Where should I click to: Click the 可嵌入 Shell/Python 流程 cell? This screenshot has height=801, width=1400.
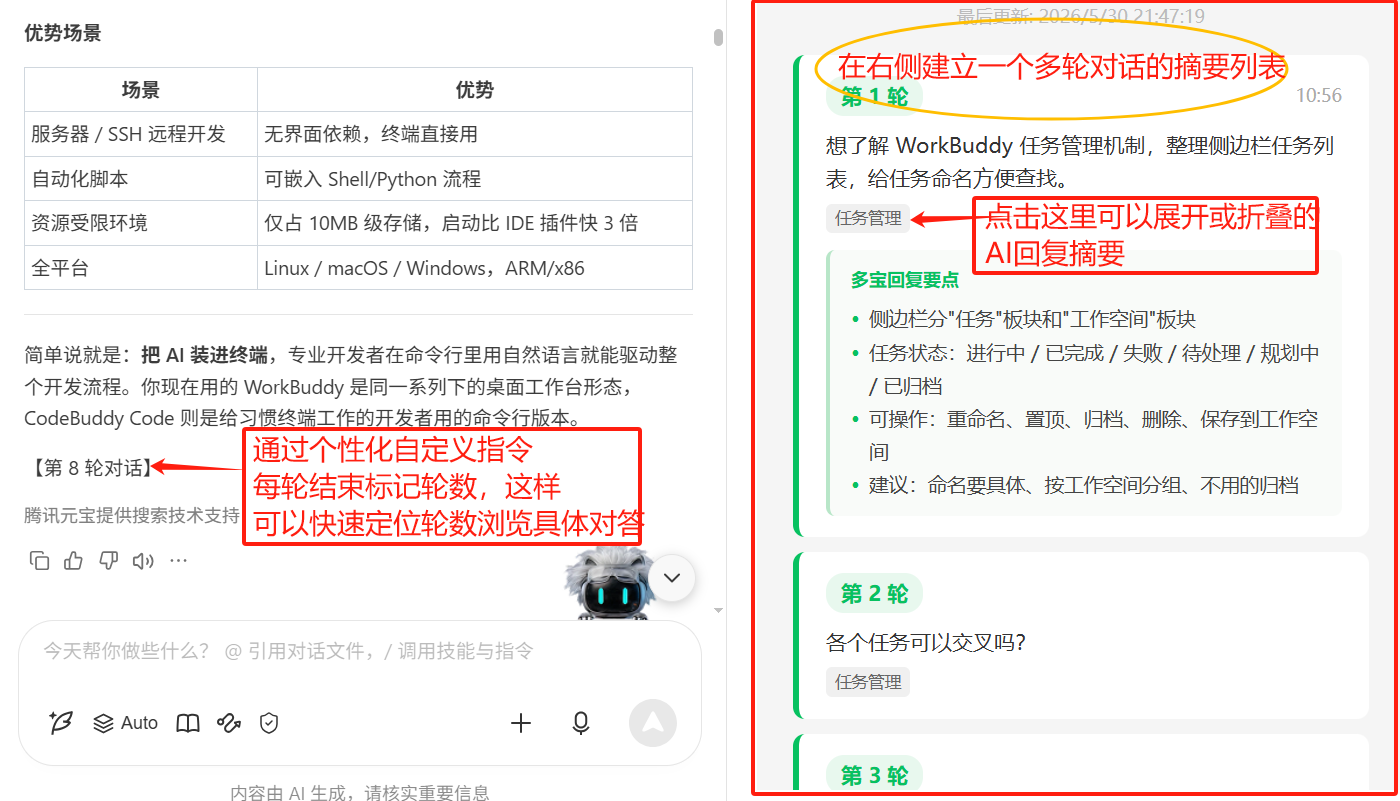point(475,179)
